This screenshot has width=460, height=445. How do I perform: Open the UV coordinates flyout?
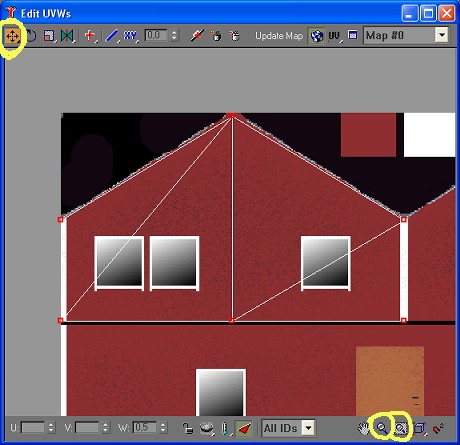[334, 36]
